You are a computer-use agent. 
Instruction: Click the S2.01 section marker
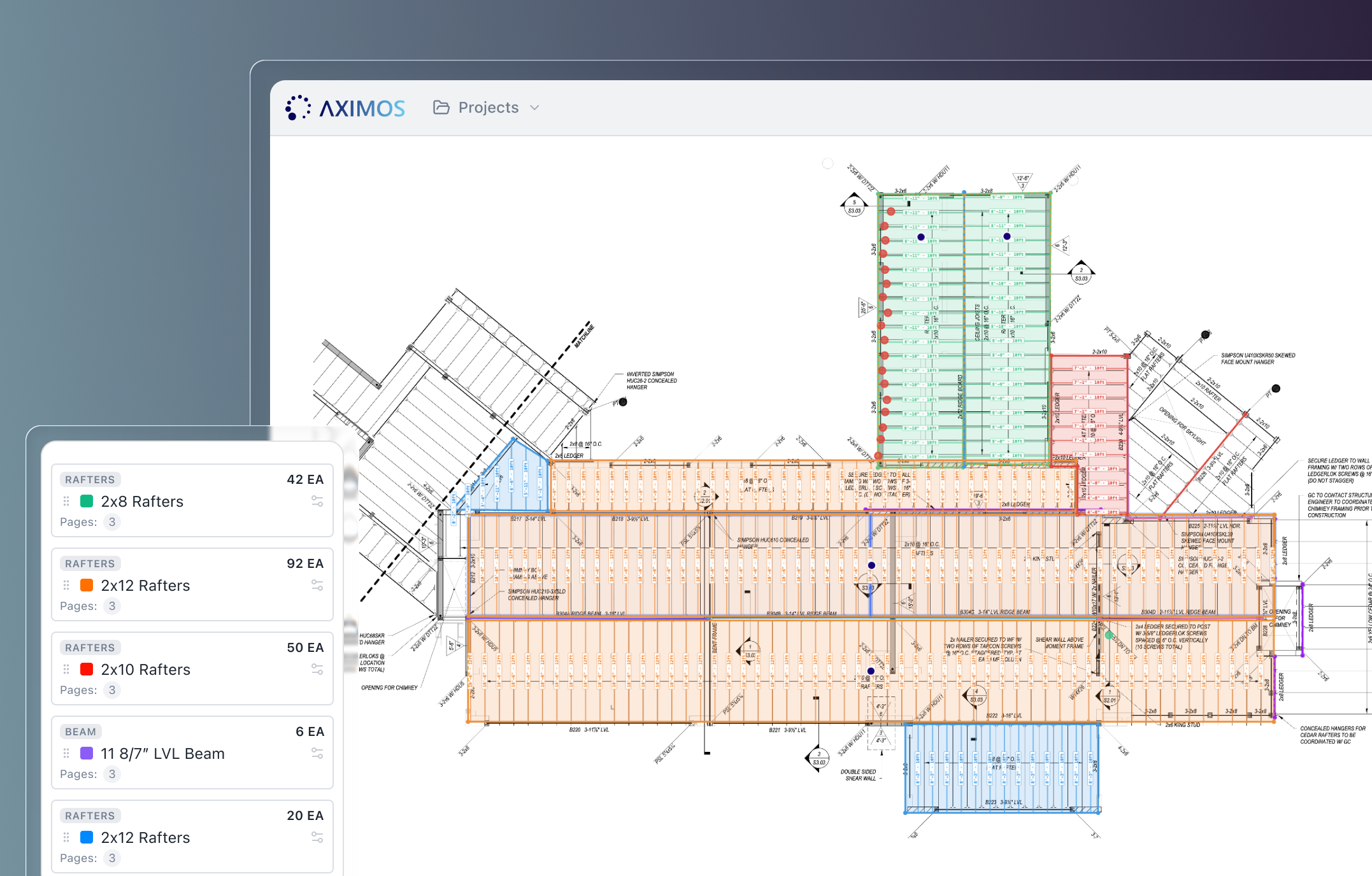[1109, 696]
